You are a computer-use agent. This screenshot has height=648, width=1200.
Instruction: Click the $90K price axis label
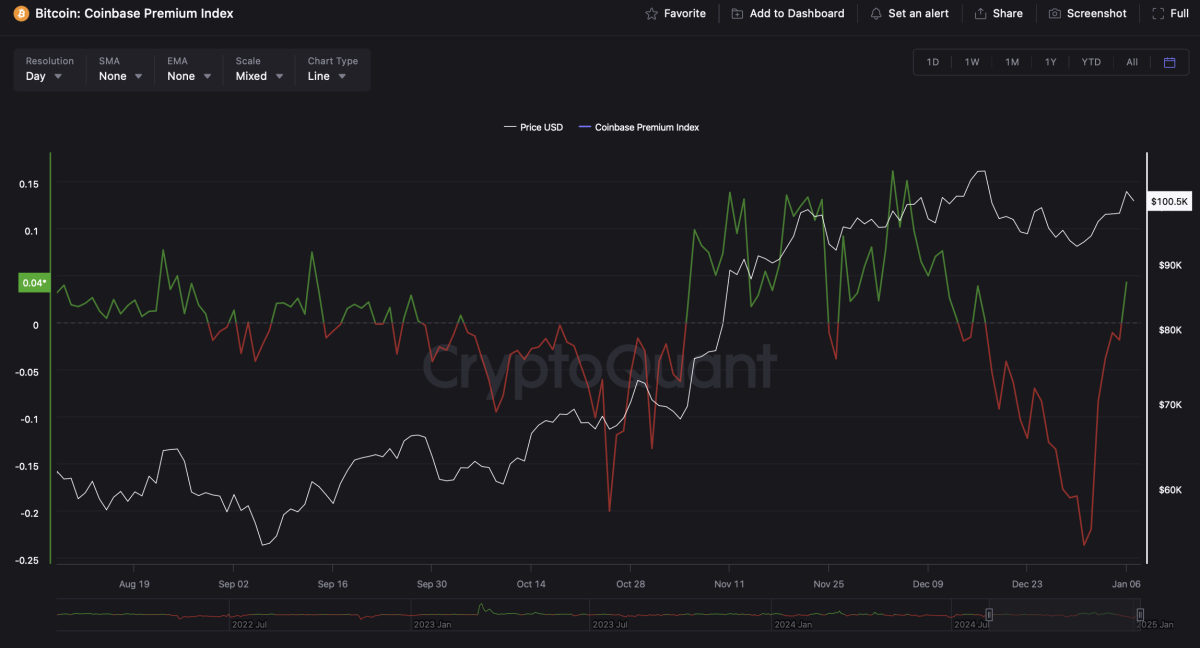tap(1171, 265)
